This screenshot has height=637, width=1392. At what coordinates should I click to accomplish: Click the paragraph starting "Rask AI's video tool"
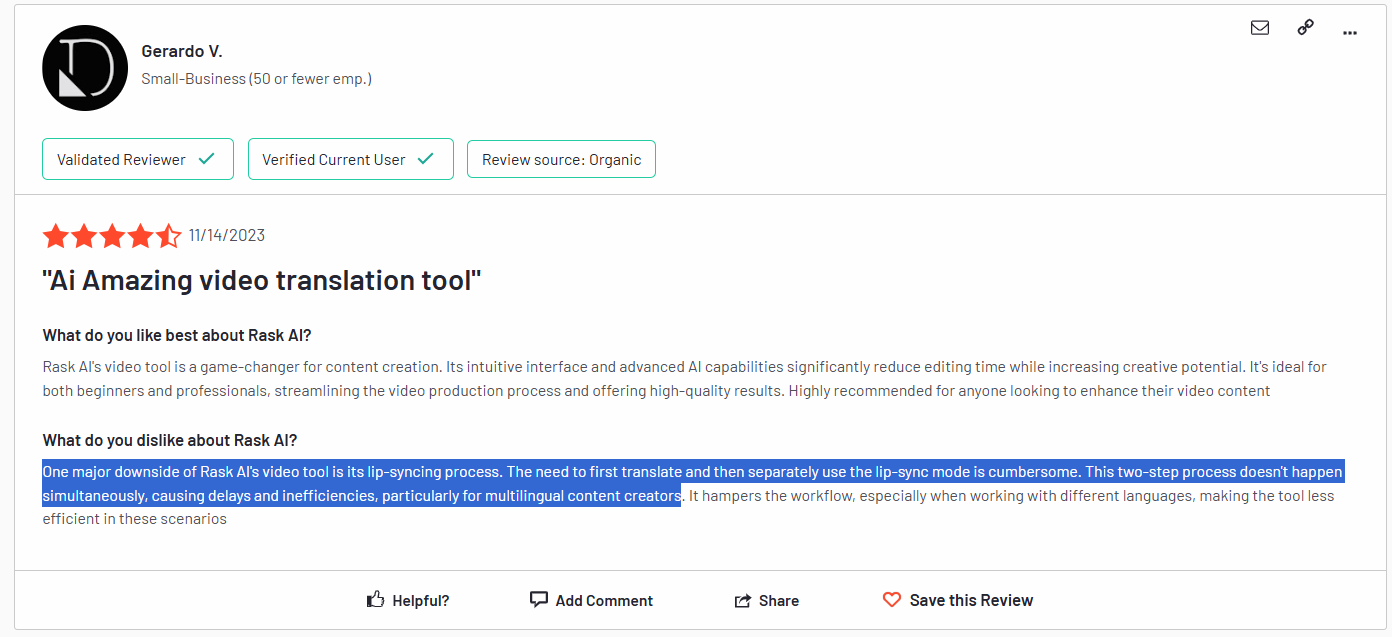(600, 378)
